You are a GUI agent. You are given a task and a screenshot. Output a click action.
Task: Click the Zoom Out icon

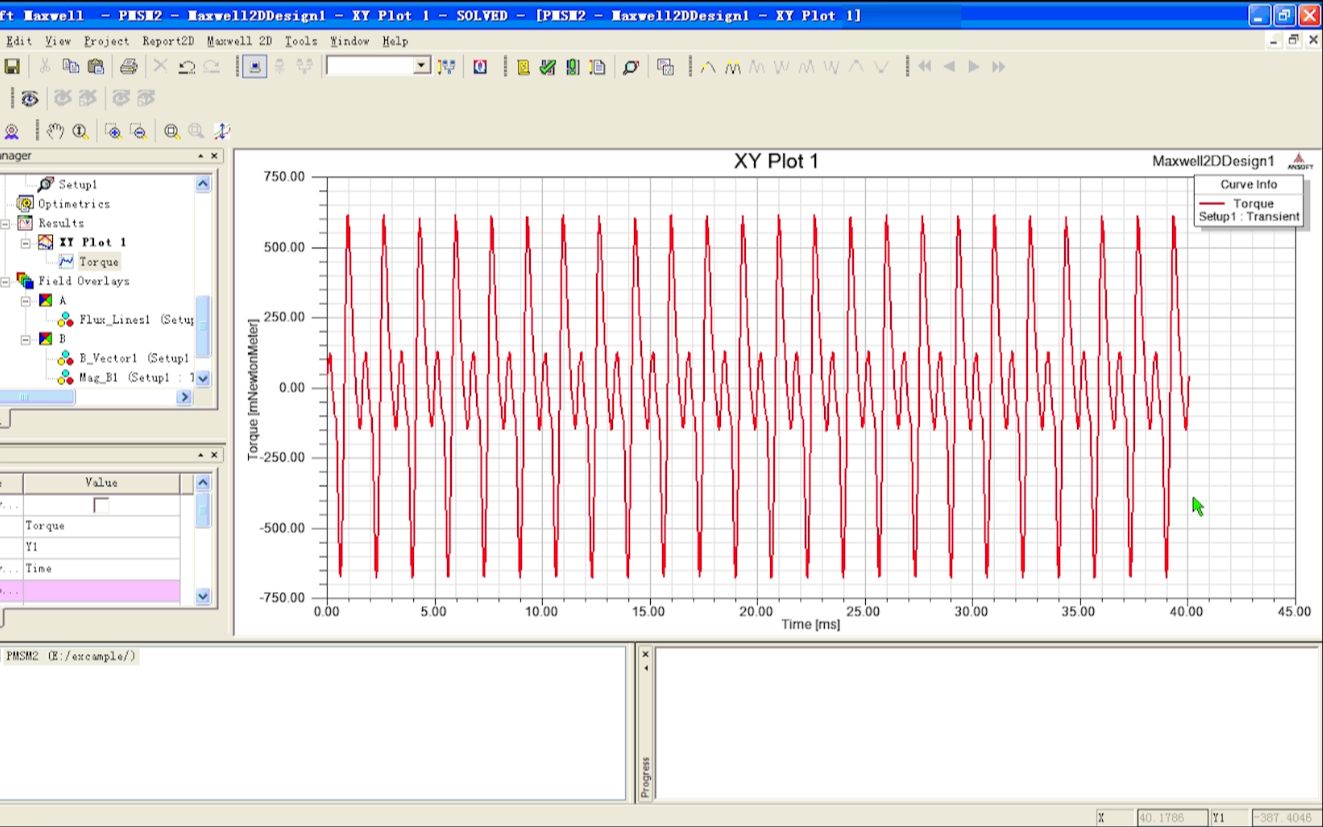click(x=138, y=131)
